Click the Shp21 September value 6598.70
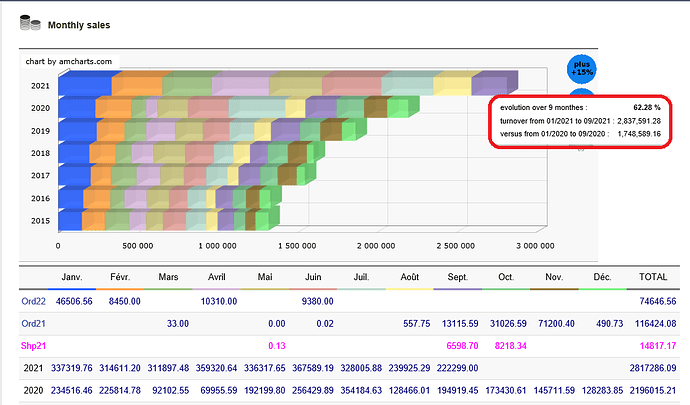 (462, 346)
